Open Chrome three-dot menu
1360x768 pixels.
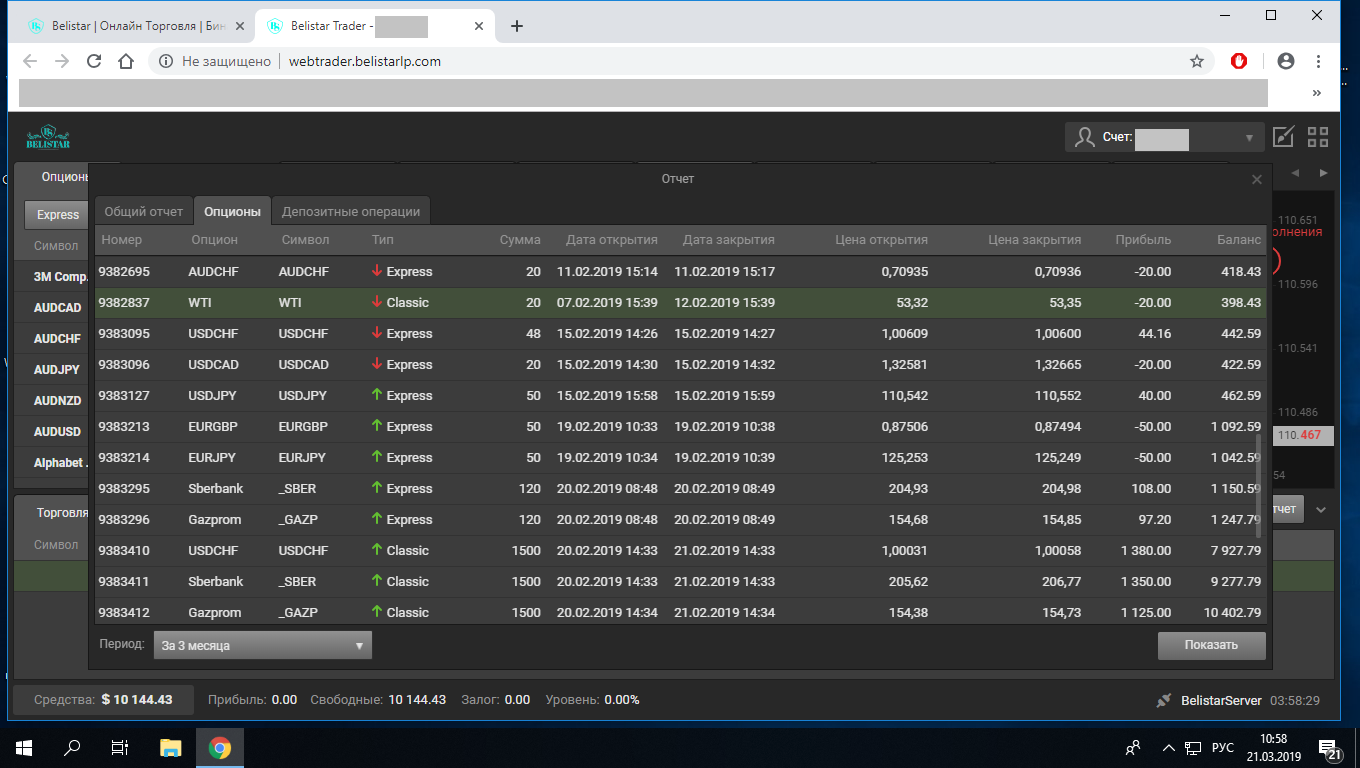pyautogui.click(x=1318, y=61)
